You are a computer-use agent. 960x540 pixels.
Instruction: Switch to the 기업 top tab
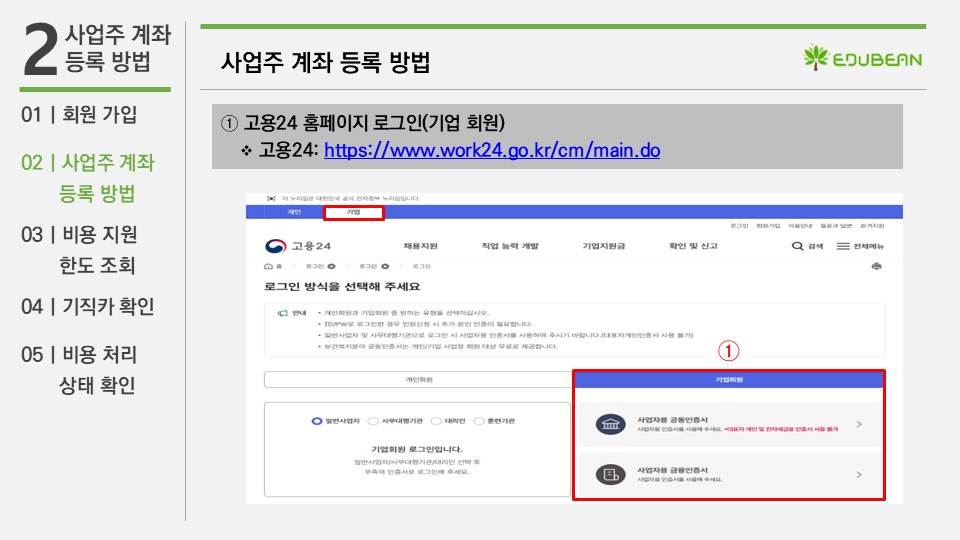coord(353,212)
